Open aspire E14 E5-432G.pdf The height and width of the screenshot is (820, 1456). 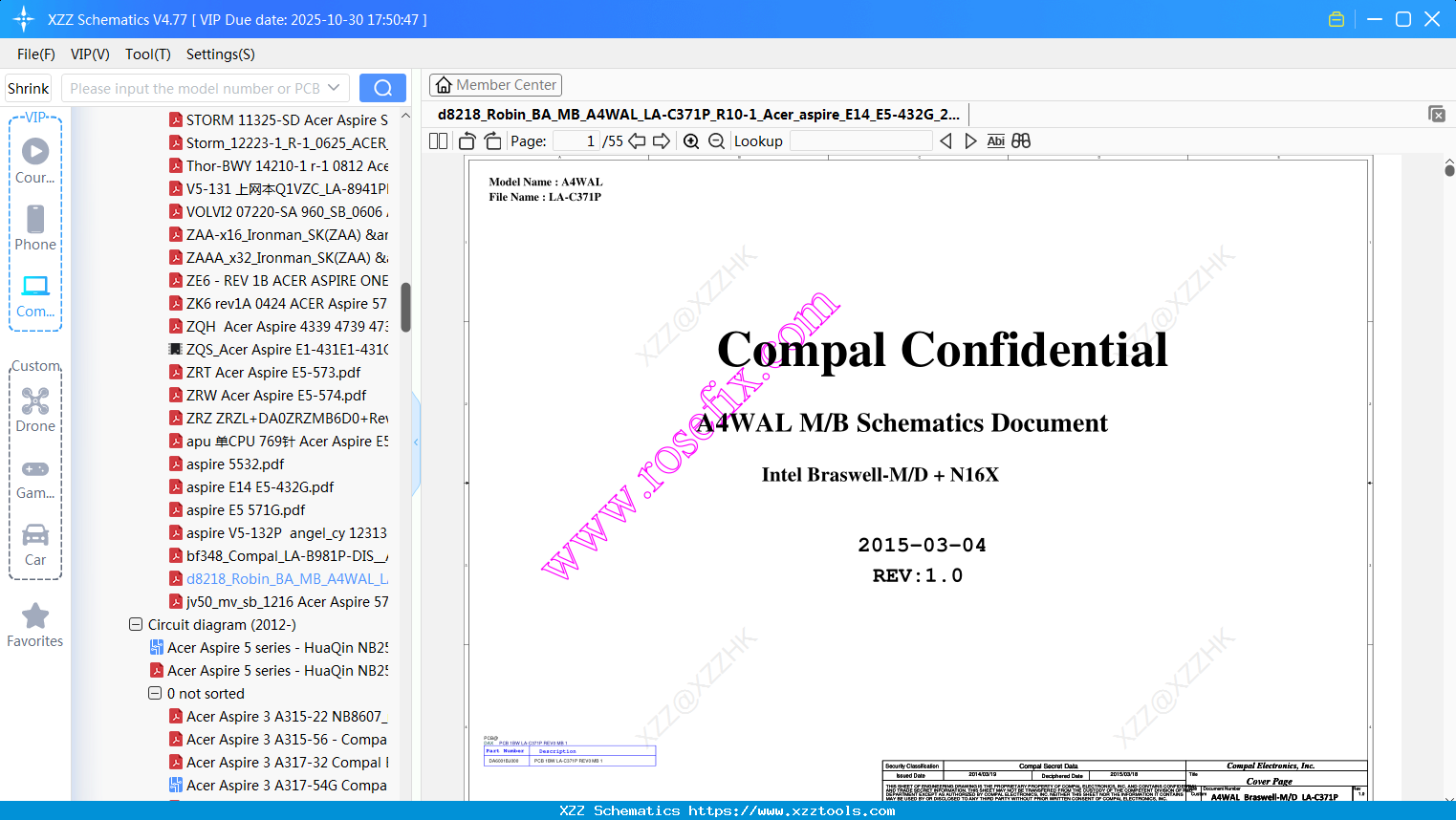(260, 487)
